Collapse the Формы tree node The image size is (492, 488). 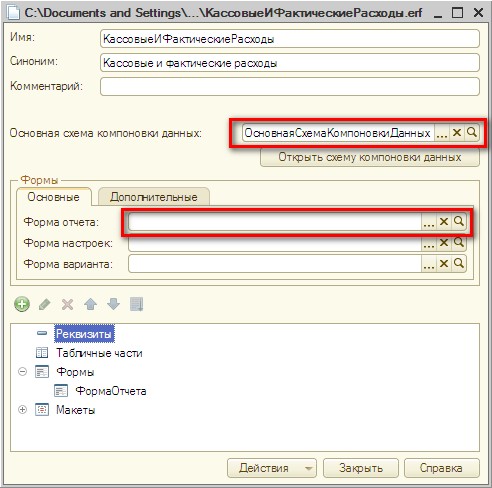point(22,371)
